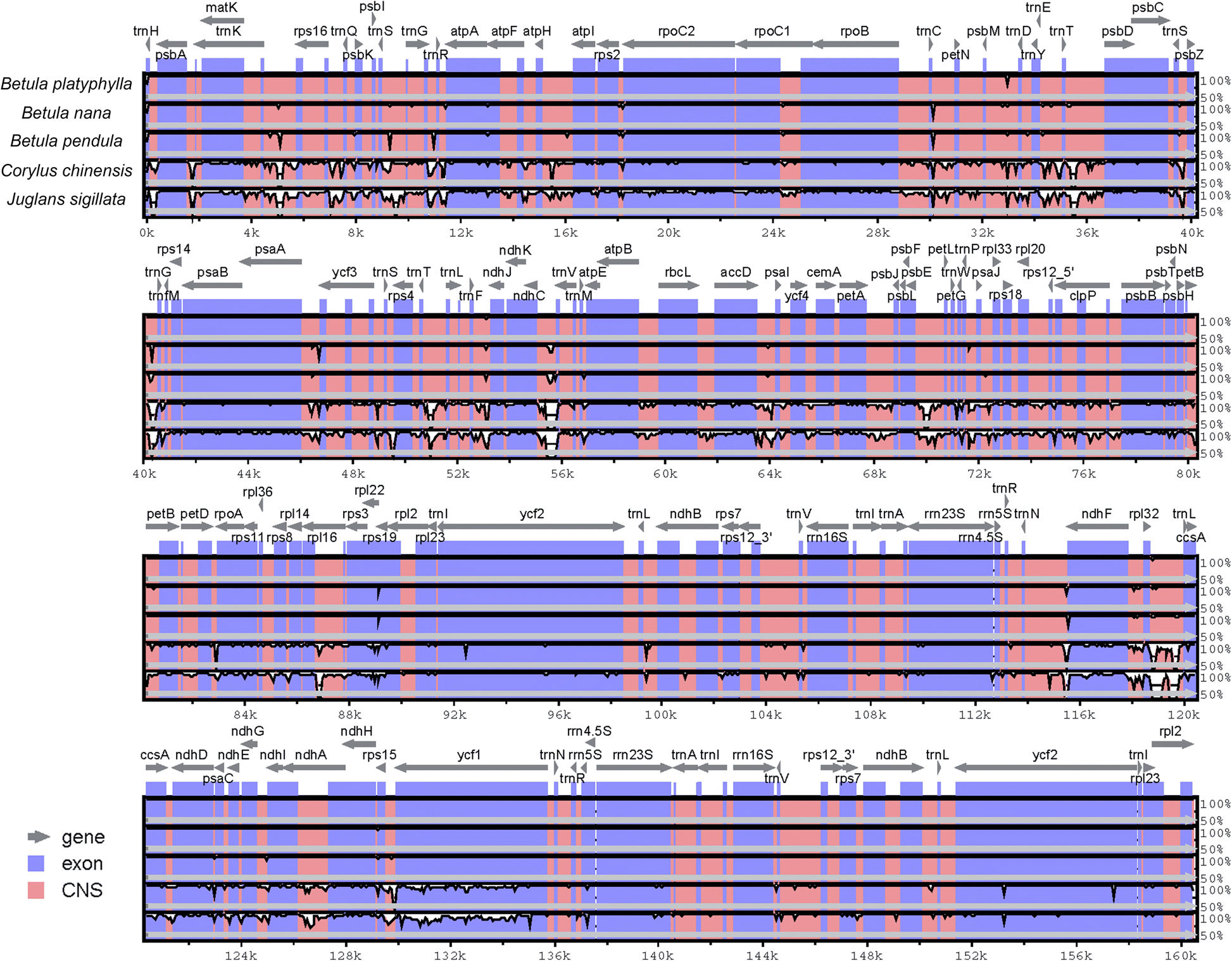Image resolution: width=1232 pixels, height=961 pixels.
Task: Click the atpB gene label
Action: tap(618, 249)
